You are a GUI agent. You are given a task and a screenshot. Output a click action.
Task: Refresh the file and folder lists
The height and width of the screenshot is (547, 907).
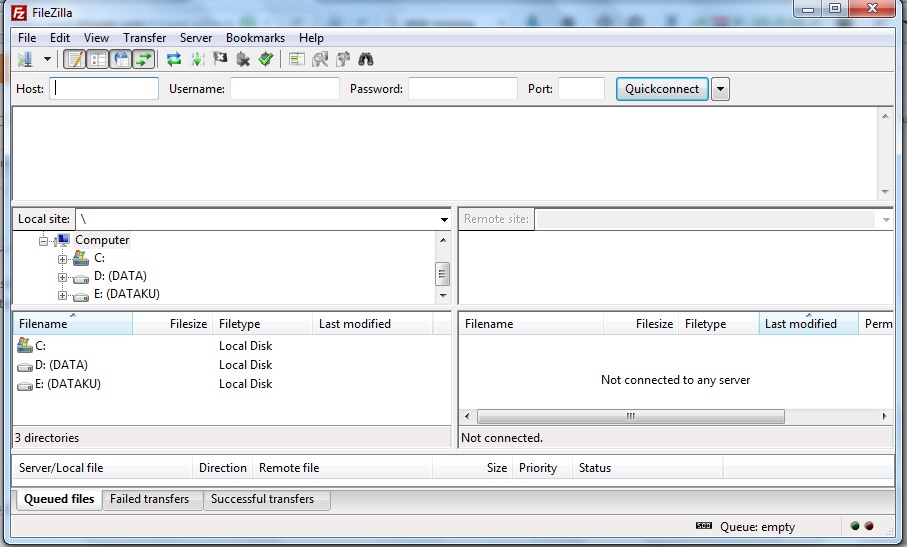(x=174, y=59)
